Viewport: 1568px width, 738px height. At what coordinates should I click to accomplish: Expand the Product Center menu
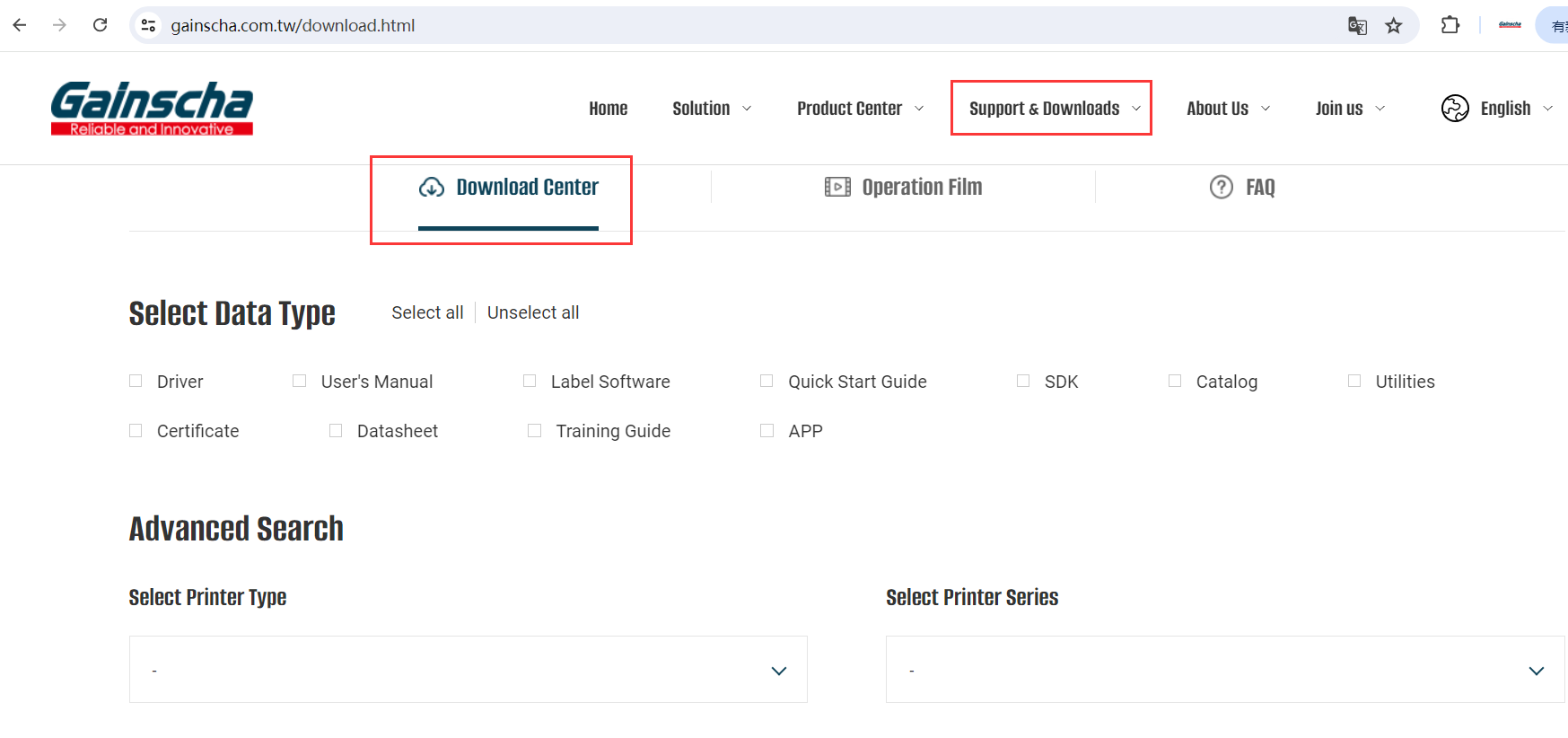[859, 109]
